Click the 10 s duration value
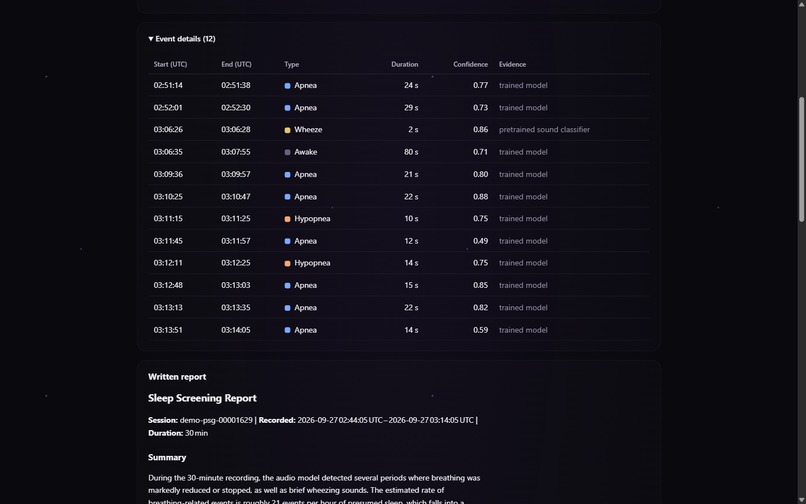Viewport: 806px width, 504px height. click(x=411, y=219)
